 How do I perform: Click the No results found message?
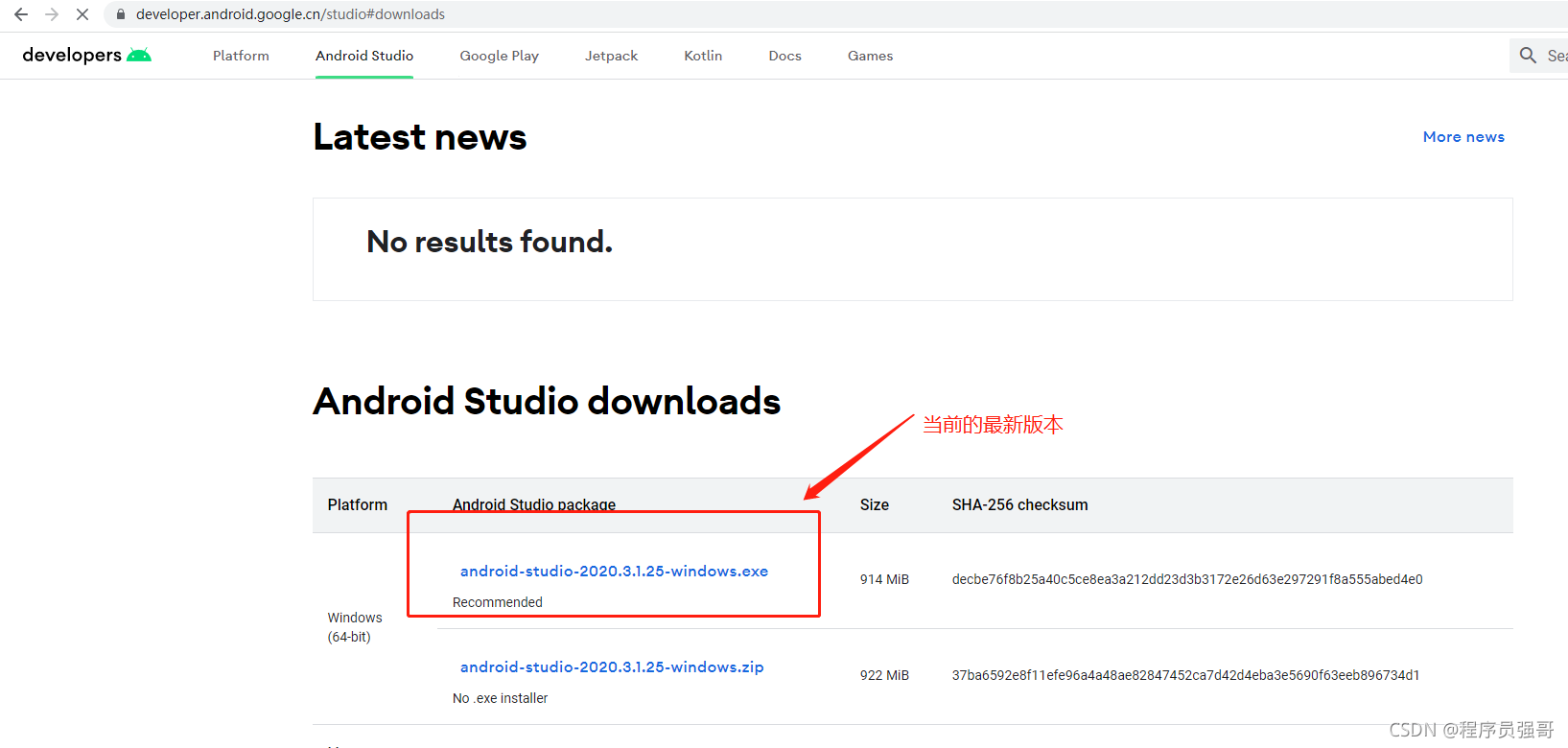(x=489, y=242)
